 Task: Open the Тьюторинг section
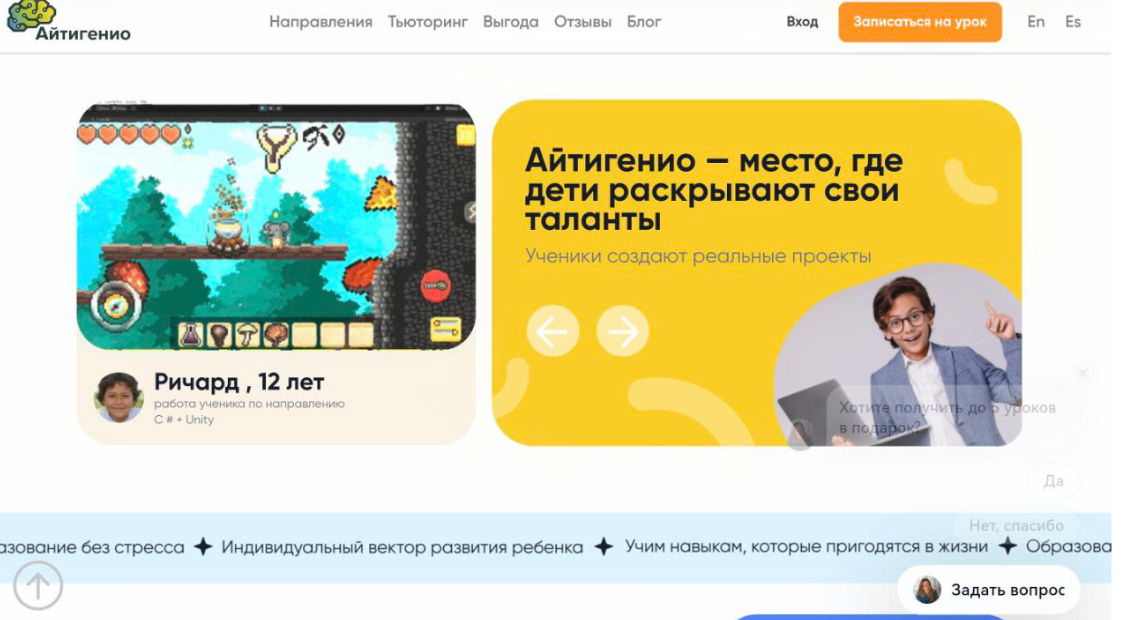tap(428, 22)
